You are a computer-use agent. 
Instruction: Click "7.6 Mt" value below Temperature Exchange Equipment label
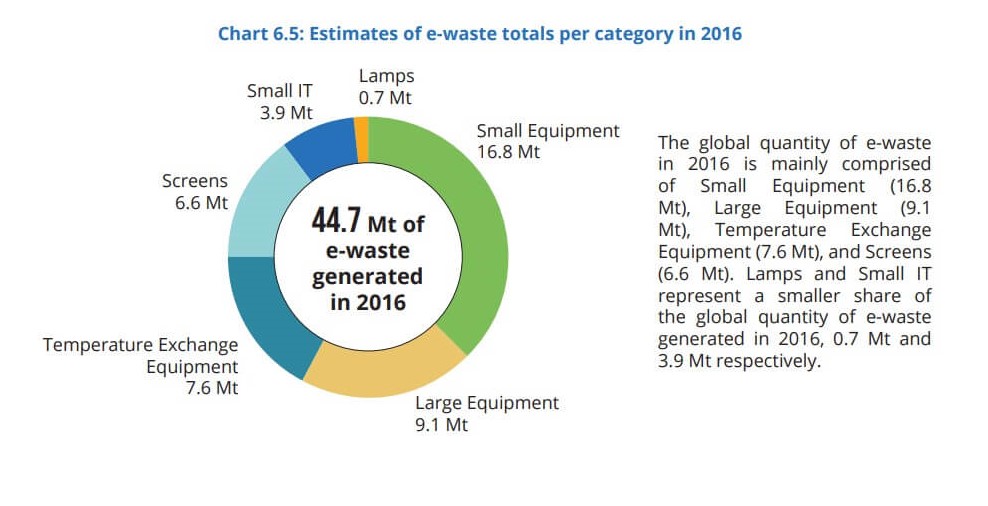pos(211,388)
